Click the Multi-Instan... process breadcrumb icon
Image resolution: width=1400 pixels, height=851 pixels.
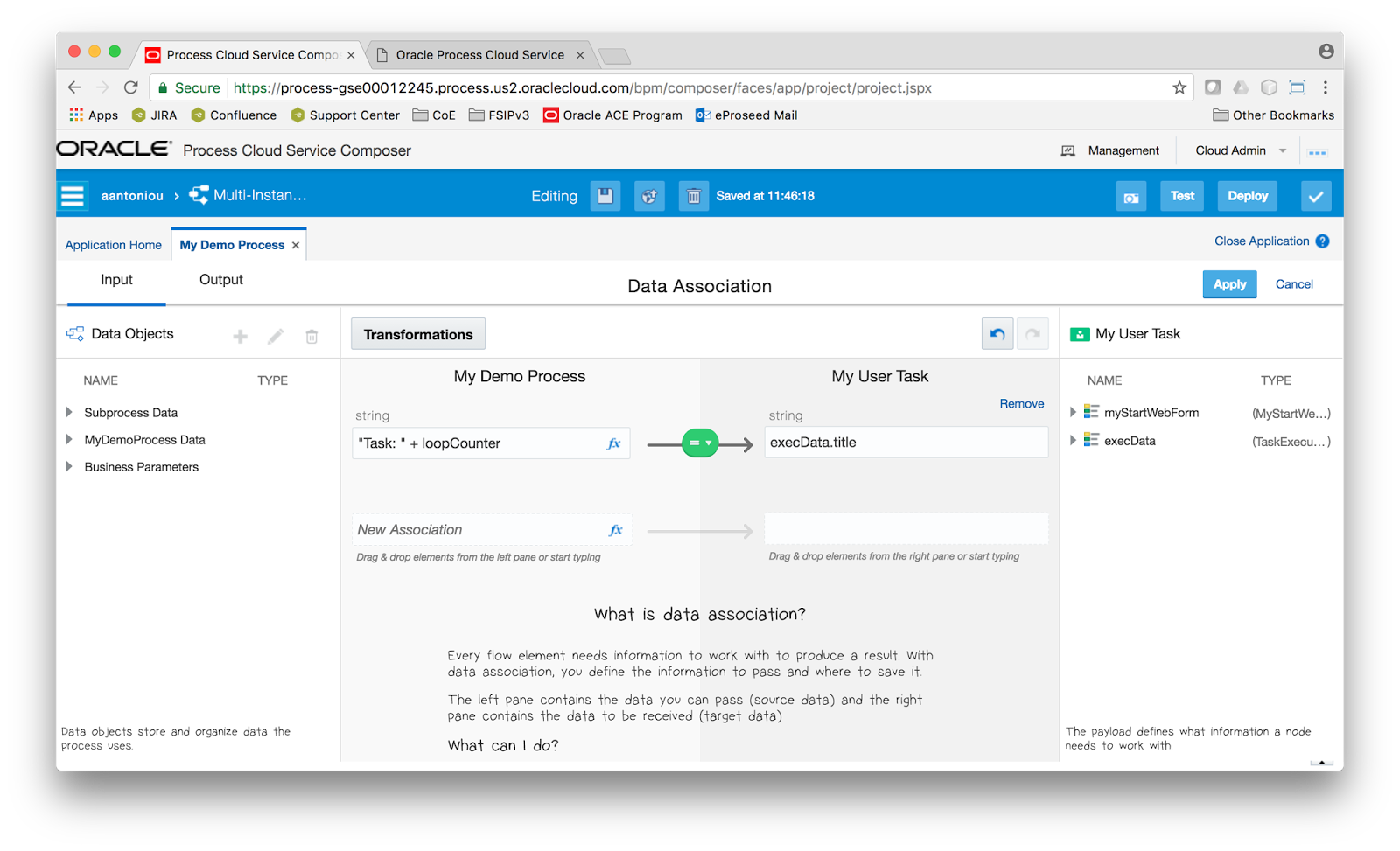(x=199, y=195)
